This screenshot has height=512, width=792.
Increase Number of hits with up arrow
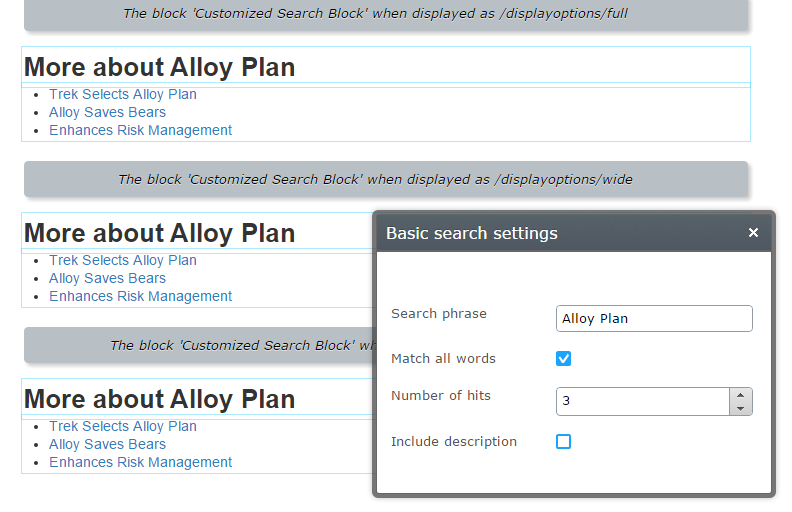pyautogui.click(x=740, y=395)
